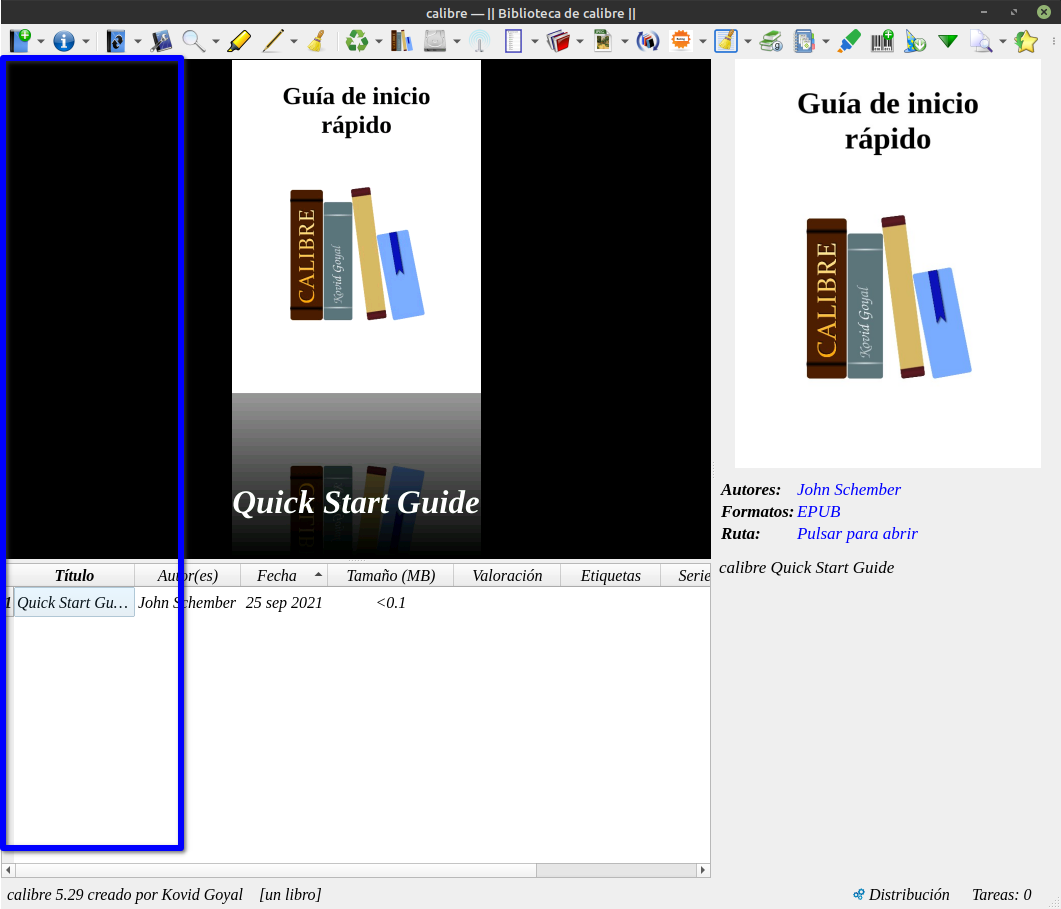Screen dimensions: 1061x909
Task: Select the Quick Start Gu… title cell
Action: pos(74,602)
